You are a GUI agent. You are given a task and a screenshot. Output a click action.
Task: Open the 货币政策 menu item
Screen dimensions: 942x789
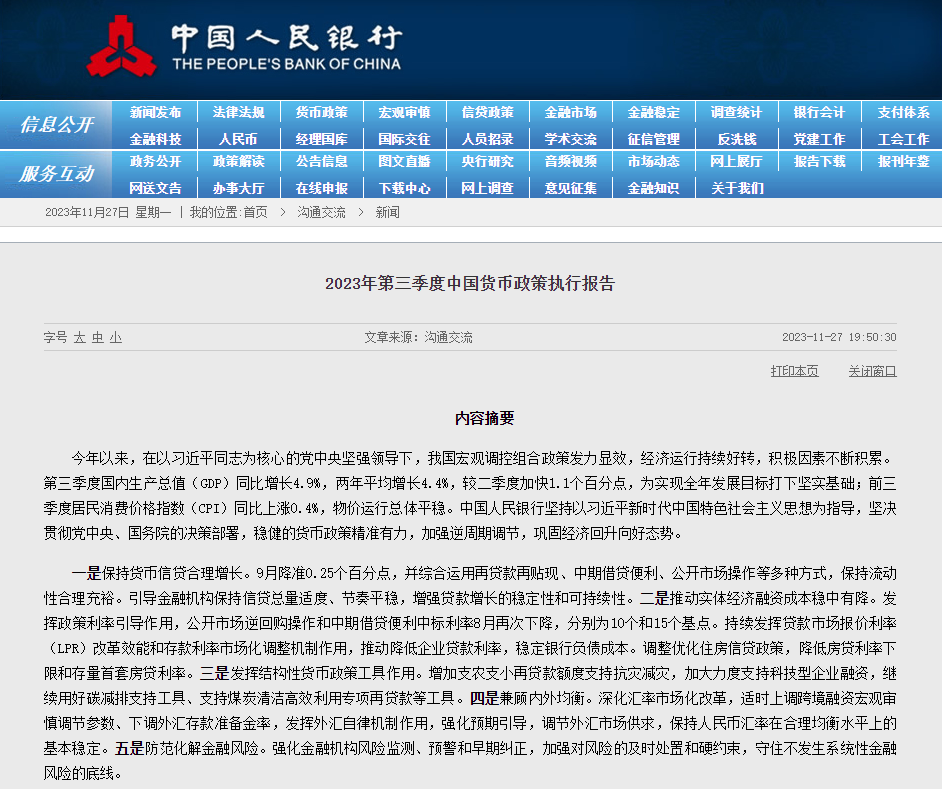pyautogui.click(x=321, y=112)
